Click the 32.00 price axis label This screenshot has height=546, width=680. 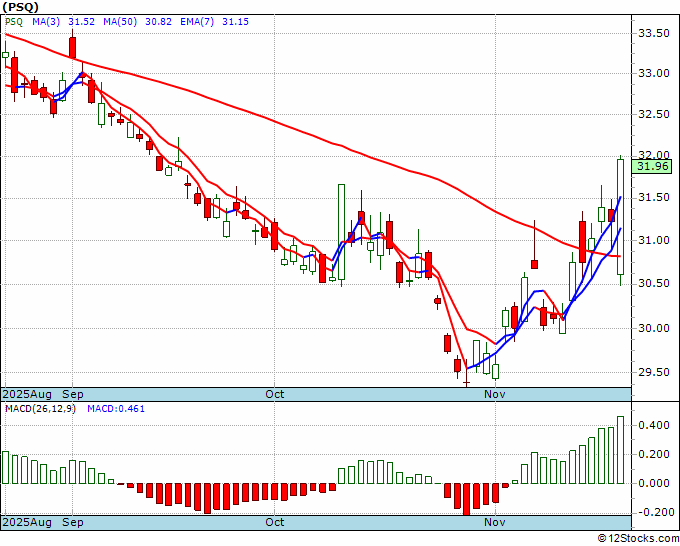point(654,155)
